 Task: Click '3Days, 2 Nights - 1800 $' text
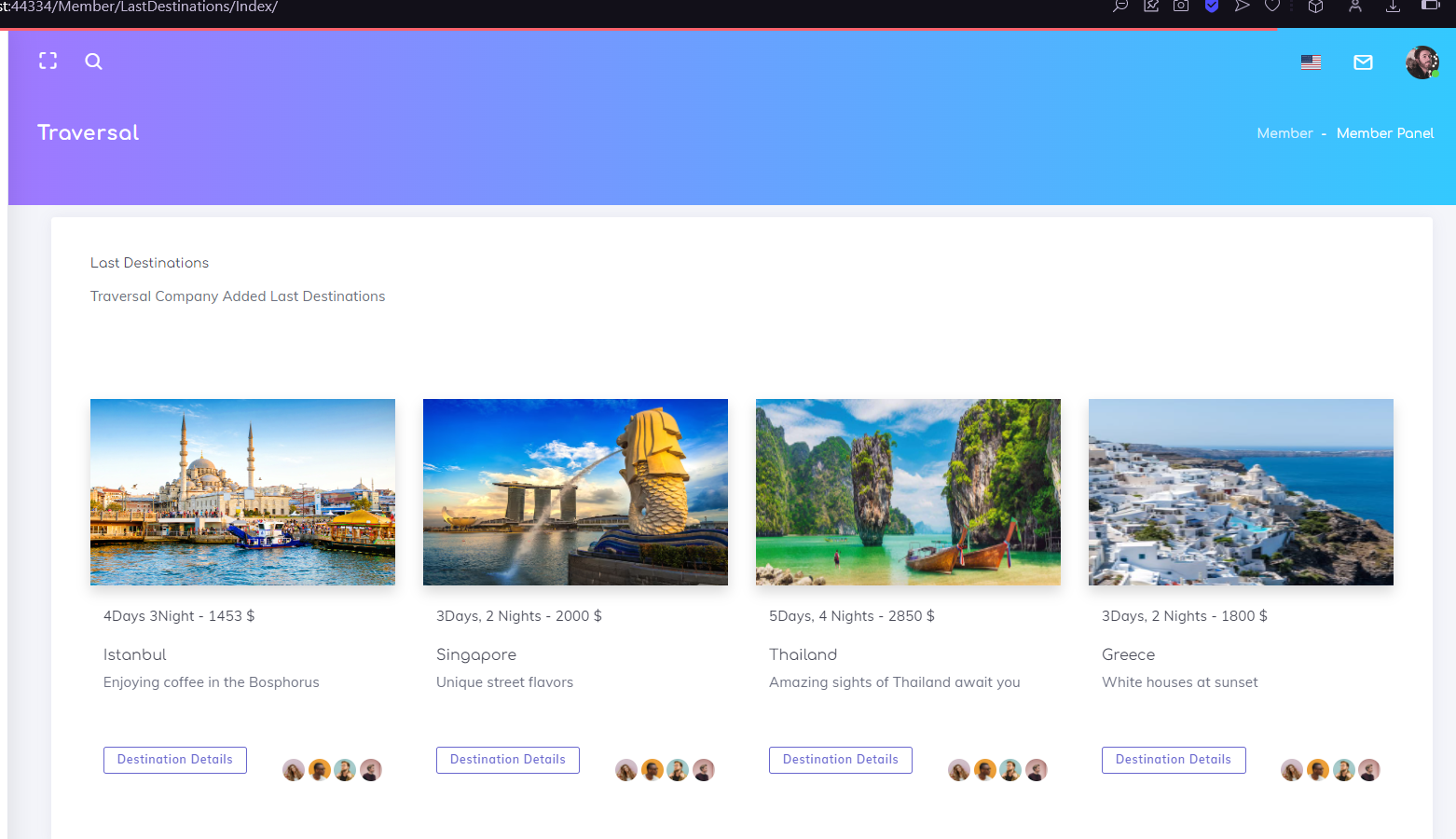tap(1185, 616)
